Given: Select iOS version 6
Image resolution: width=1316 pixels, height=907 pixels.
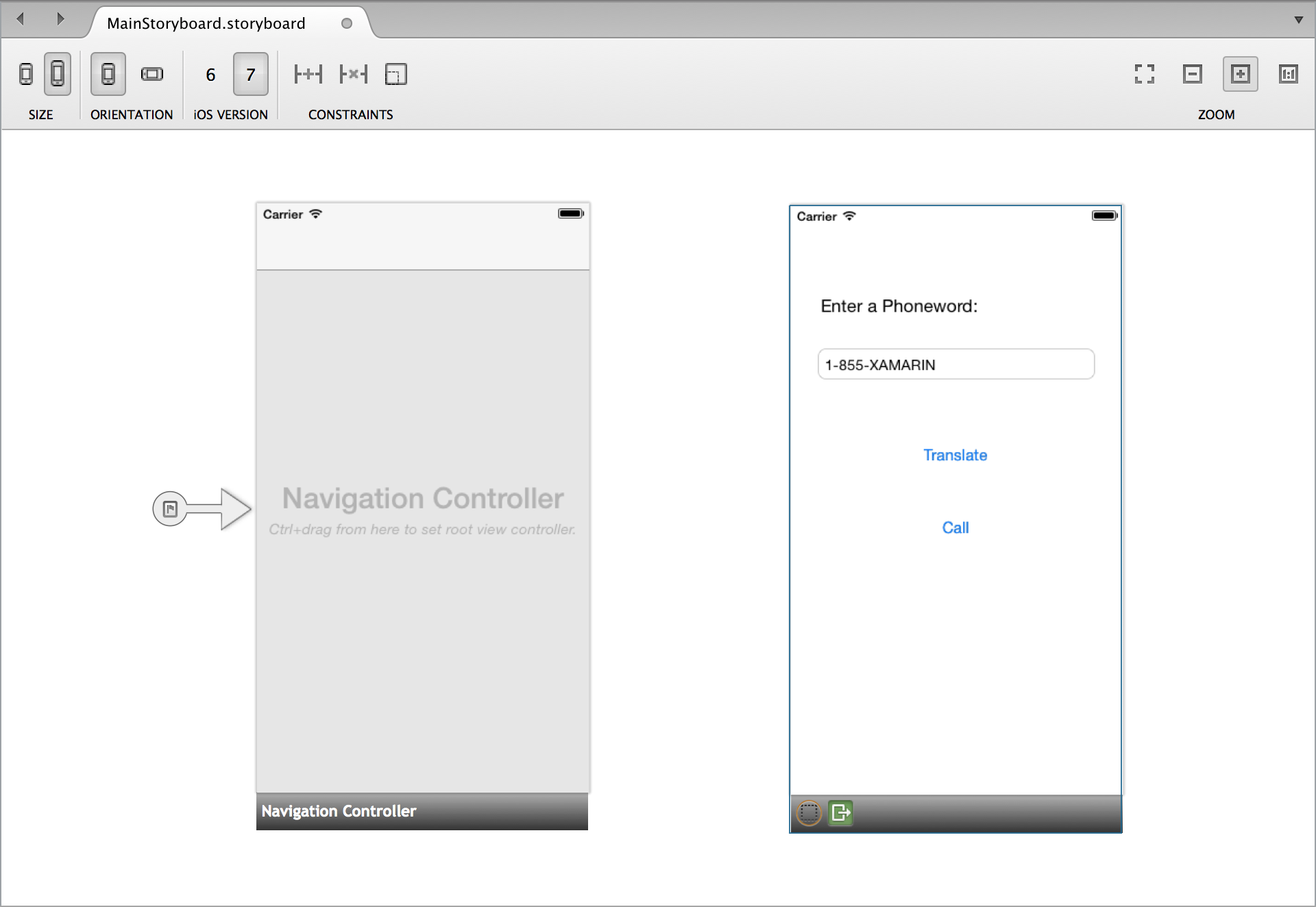Looking at the screenshot, I should pyautogui.click(x=210, y=75).
